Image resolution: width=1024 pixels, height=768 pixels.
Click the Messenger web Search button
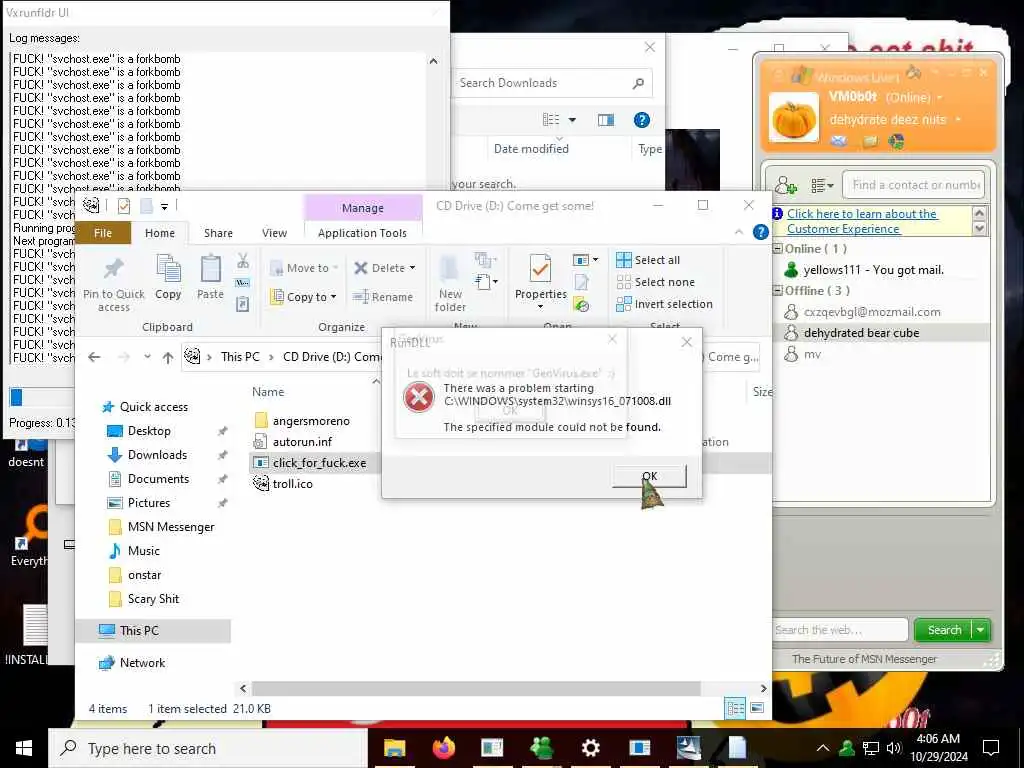pos(944,630)
